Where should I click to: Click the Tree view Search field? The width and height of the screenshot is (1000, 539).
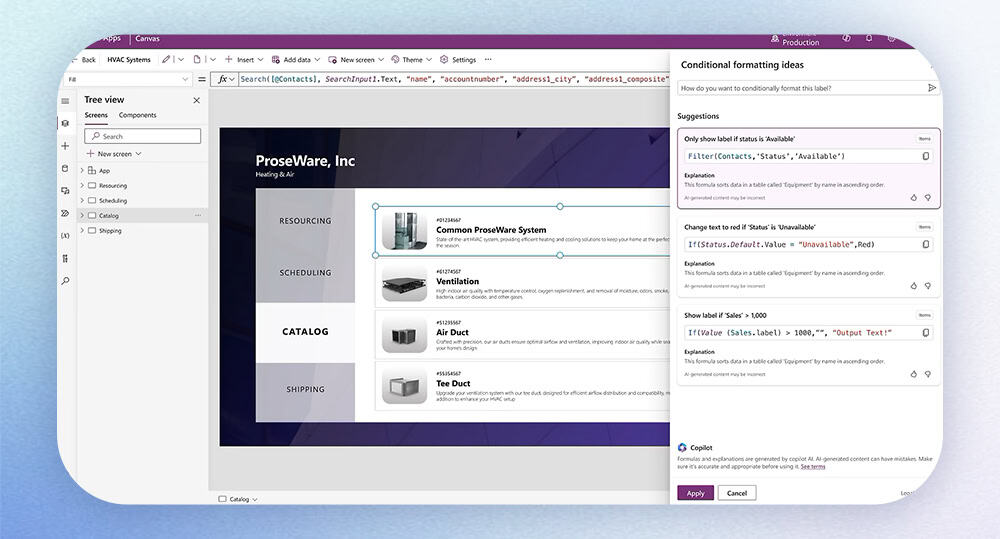click(x=143, y=136)
